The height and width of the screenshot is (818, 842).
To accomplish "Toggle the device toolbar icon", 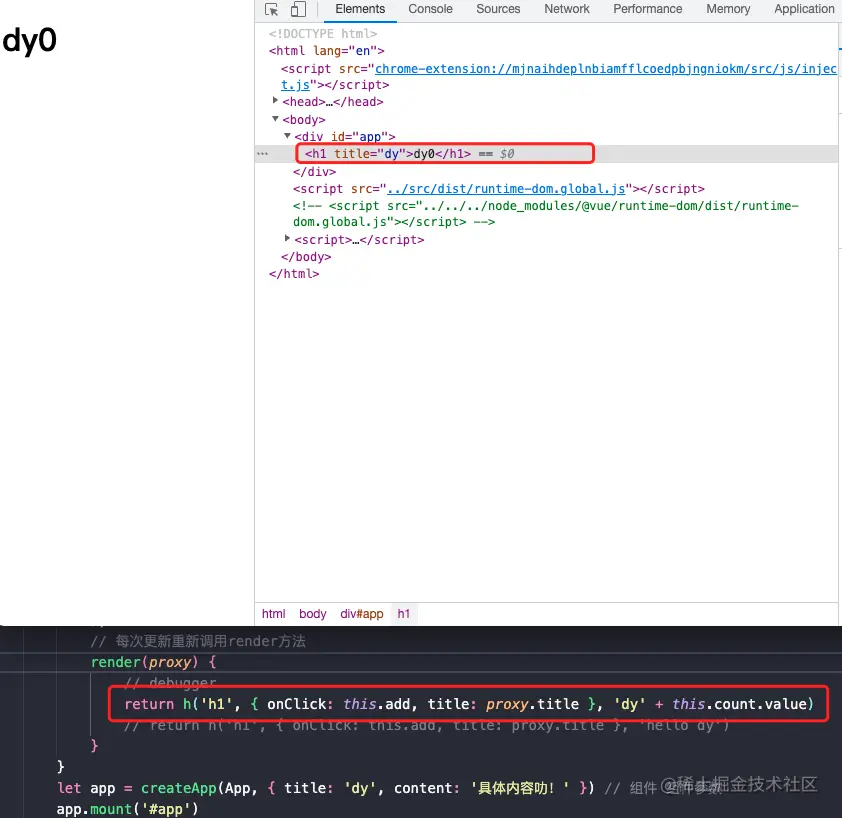I will click(x=299, y=10).
